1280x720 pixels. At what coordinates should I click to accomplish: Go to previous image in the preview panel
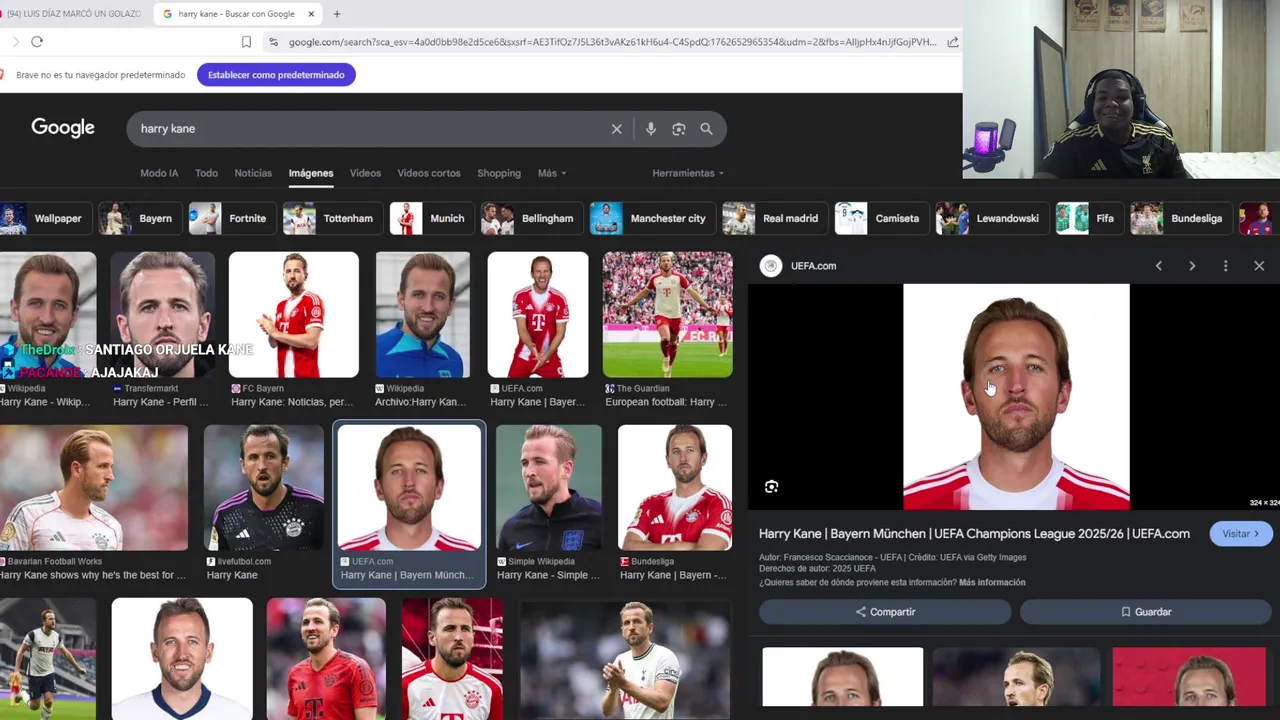[1158, 266]
